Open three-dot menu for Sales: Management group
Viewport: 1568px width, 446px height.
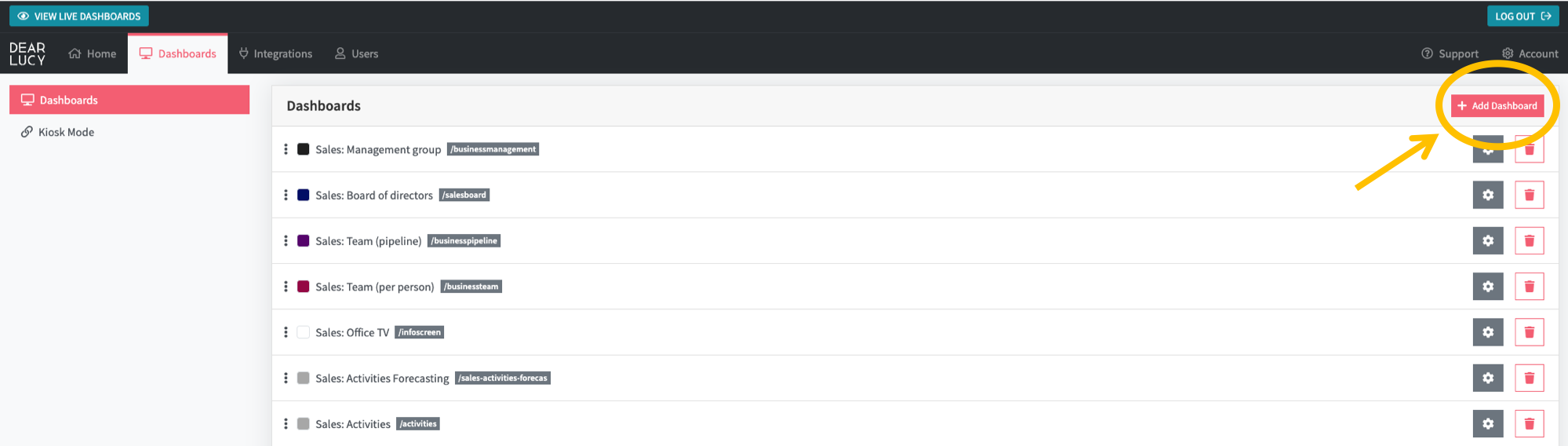[x=286, y=149]
